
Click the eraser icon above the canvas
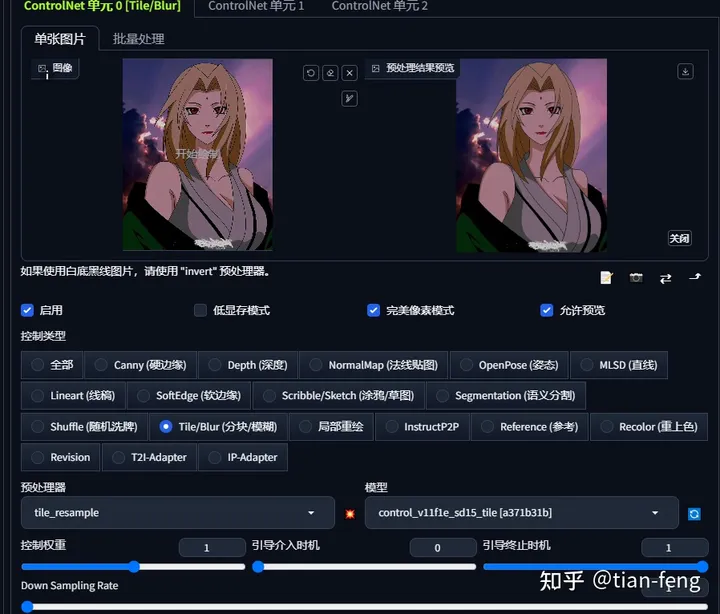coord(330,73)
